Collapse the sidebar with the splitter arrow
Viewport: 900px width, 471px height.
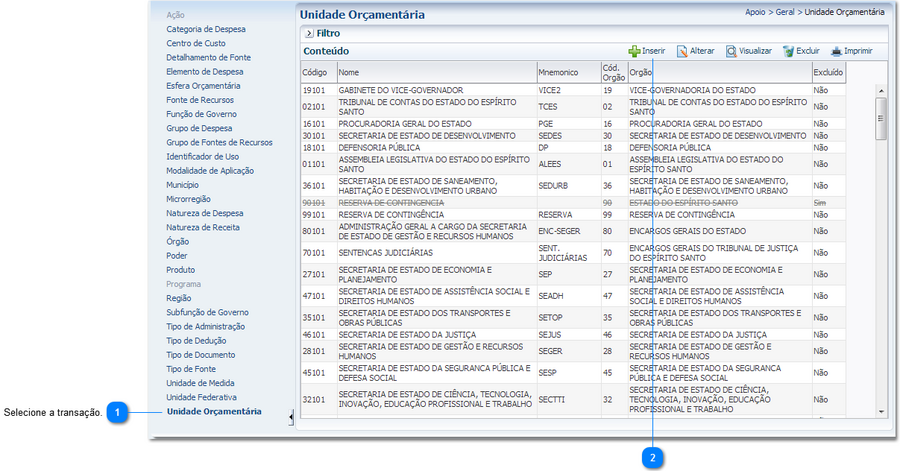(291, 420)
